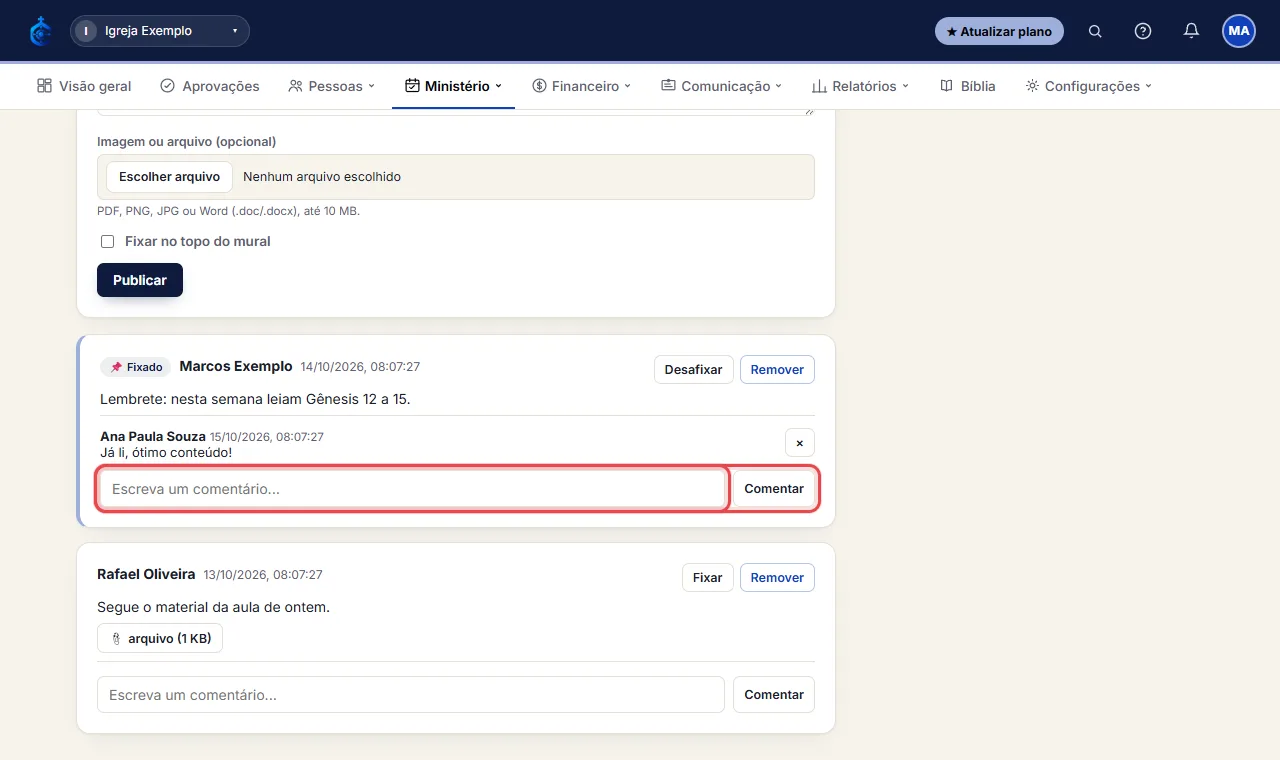Image resolution: width=1280 pixels, height=760 pixels.
Task: Click the Atualizar plano button
Action: pyautogui.click(x=999, y=31)
